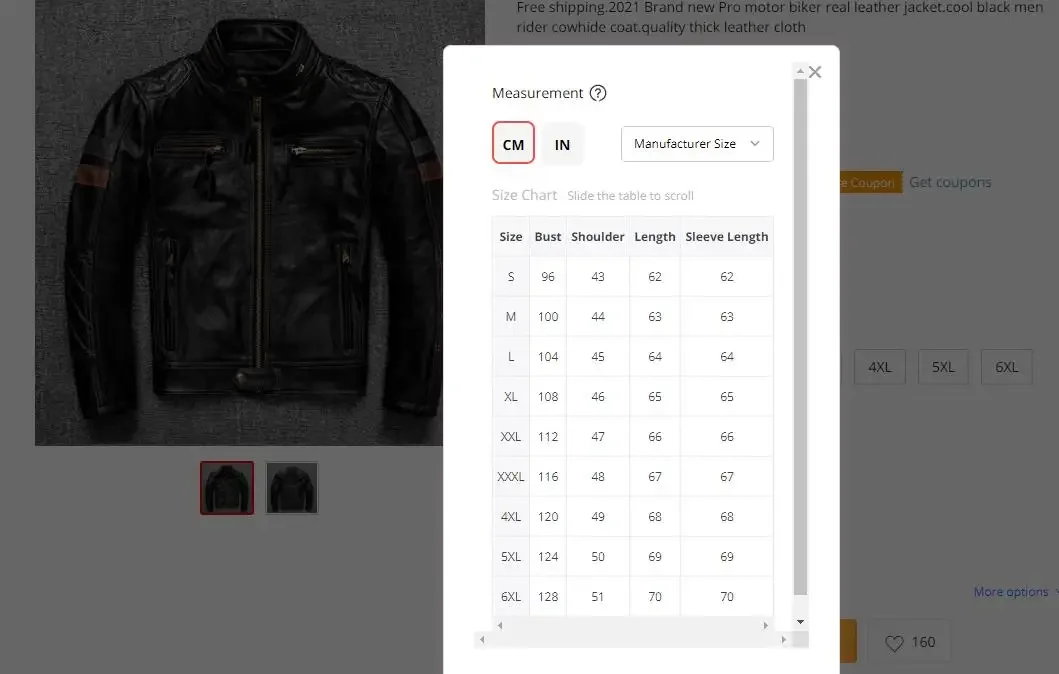The image size is (1059, 674).
Task: Click shoulder value 50 in 5XL row
Action: click(x=598, y=556)
